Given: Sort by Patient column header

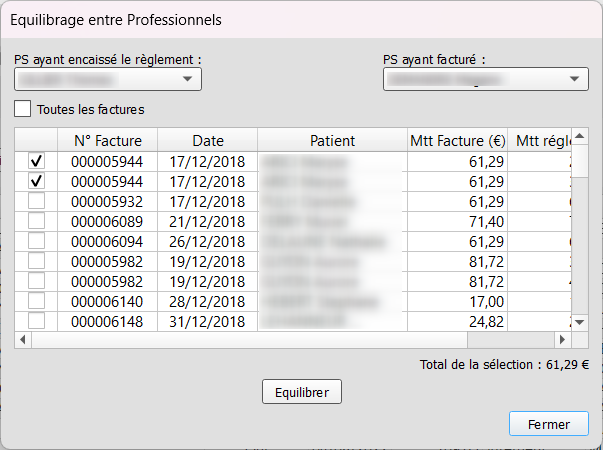Looking at the screenshot, I should point(332,141).
